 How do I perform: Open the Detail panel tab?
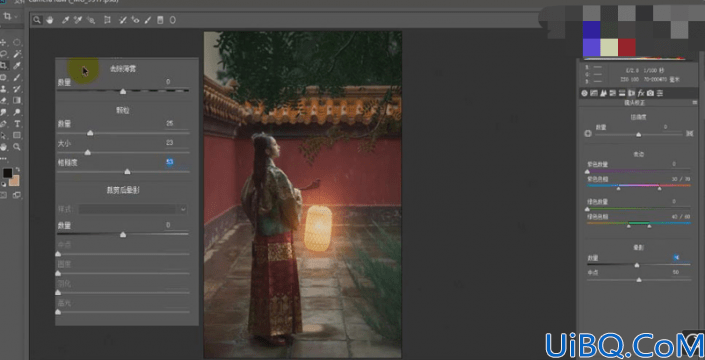pos(603,93)
